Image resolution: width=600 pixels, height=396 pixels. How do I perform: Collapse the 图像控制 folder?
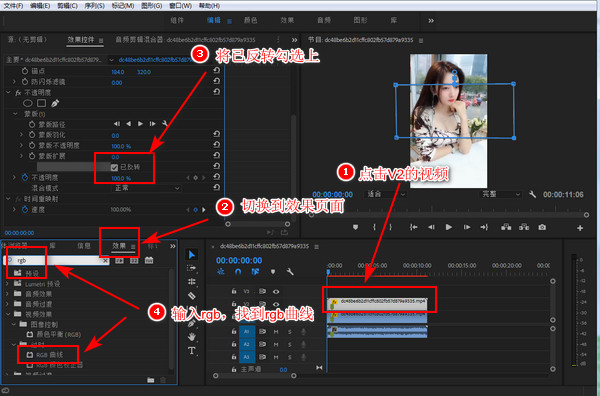14,324
